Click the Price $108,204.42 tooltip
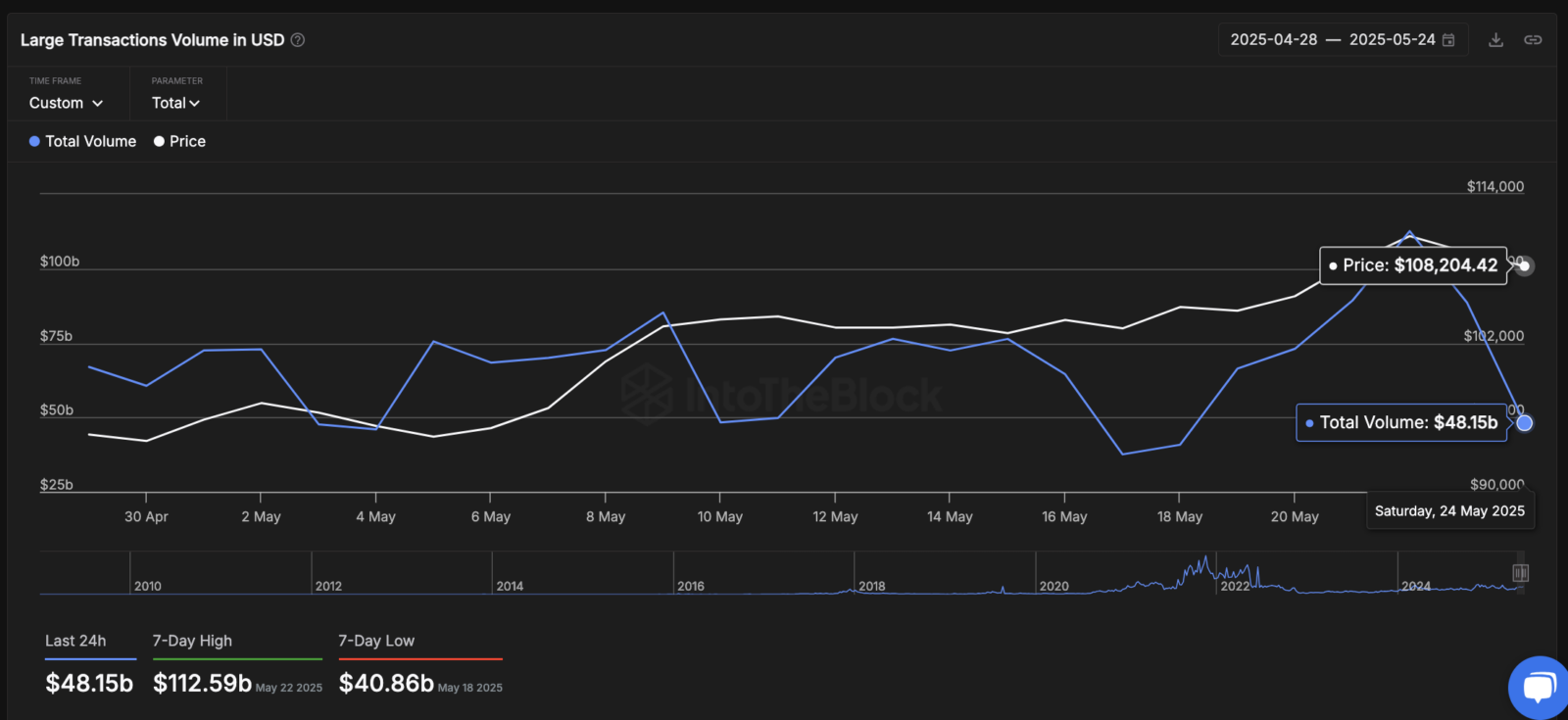The width and height of the screenshot is (1568, 720). point(1413,265)
